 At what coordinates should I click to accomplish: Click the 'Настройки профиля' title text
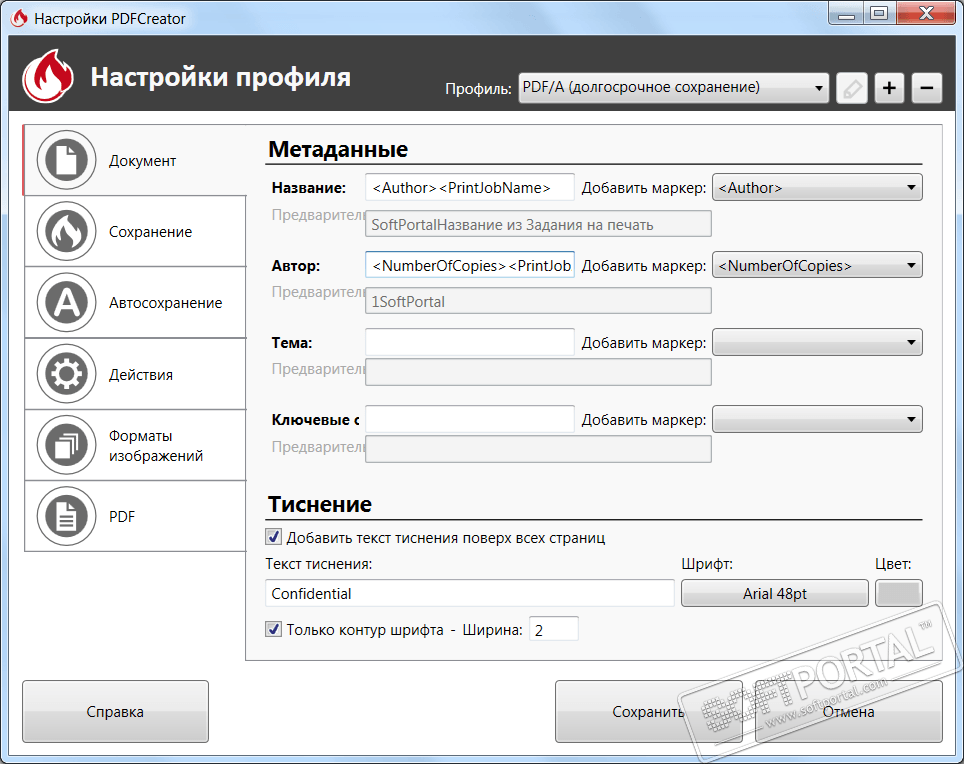(221, 77)
